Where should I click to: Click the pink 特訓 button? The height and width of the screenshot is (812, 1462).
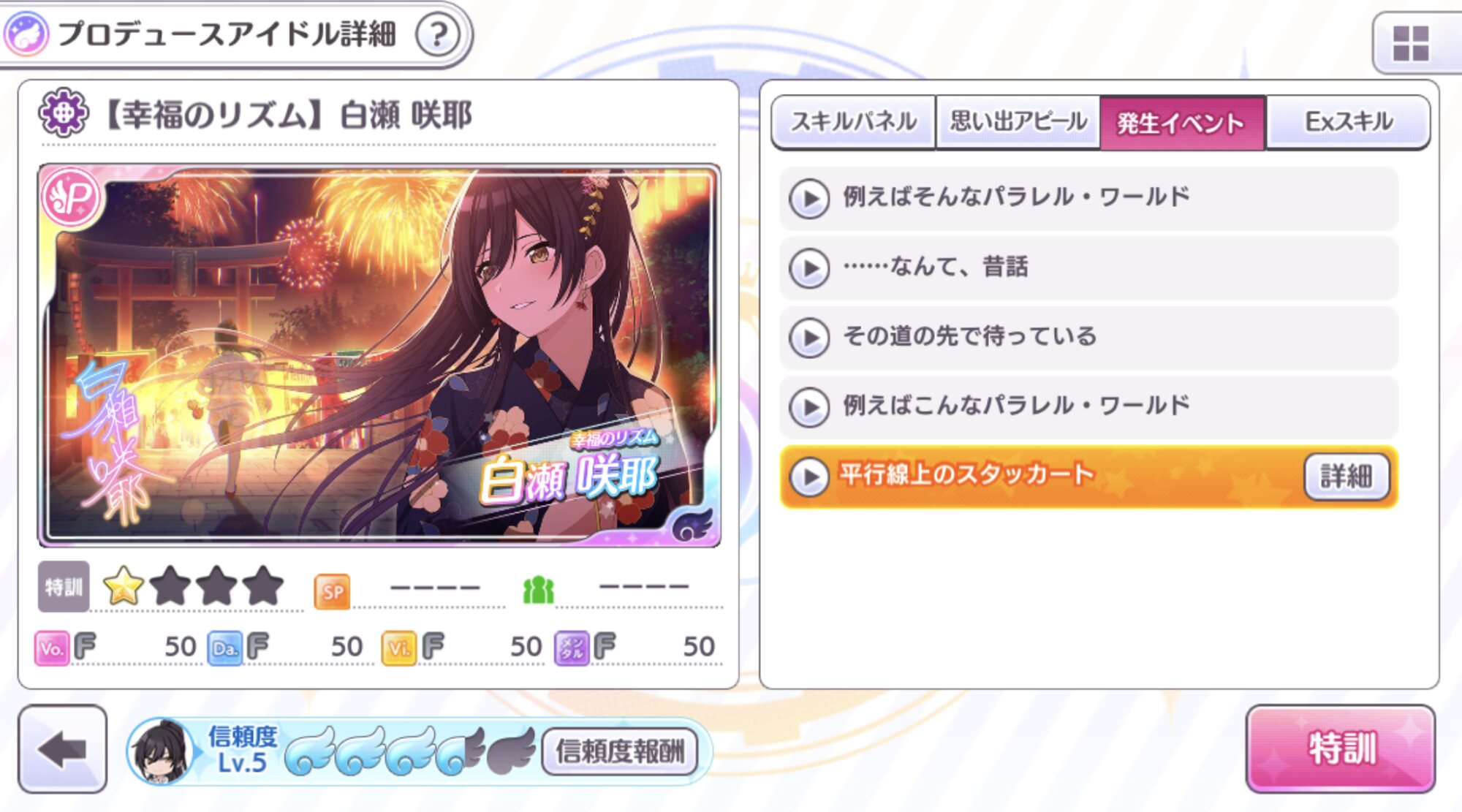click(x=1341, y=748)
